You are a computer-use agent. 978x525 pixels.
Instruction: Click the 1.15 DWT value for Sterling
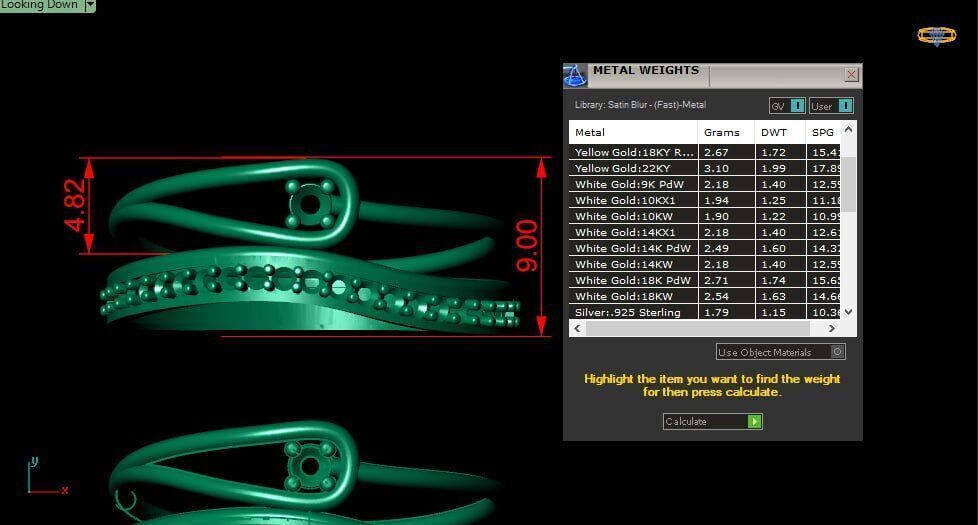pos(773,312)
